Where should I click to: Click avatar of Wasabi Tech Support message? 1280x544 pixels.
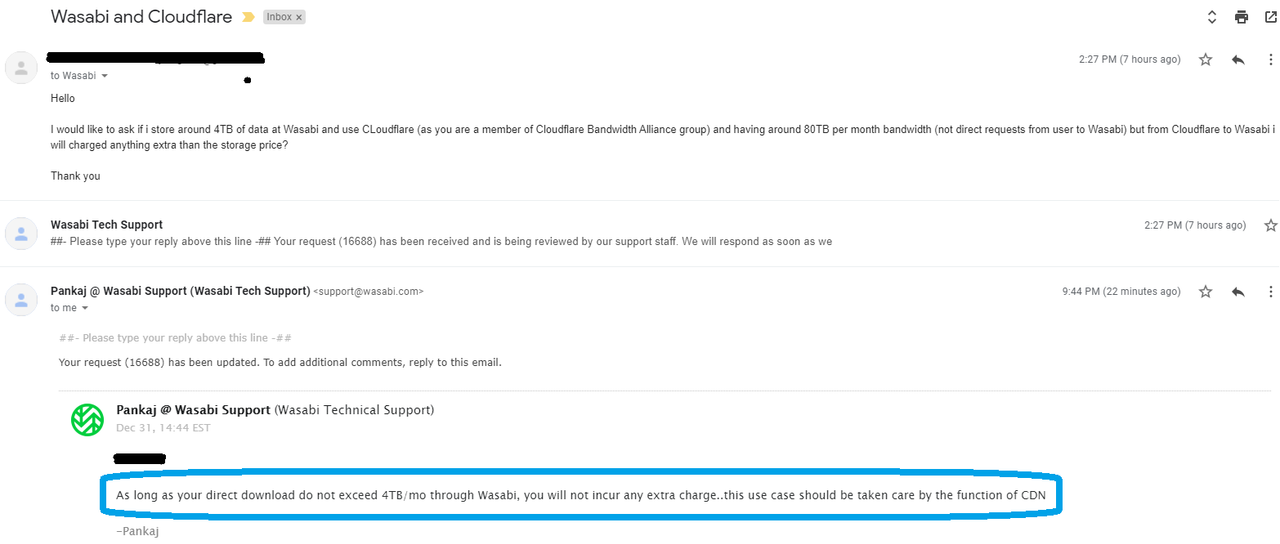pyautogui.click(x=21, y=233)
